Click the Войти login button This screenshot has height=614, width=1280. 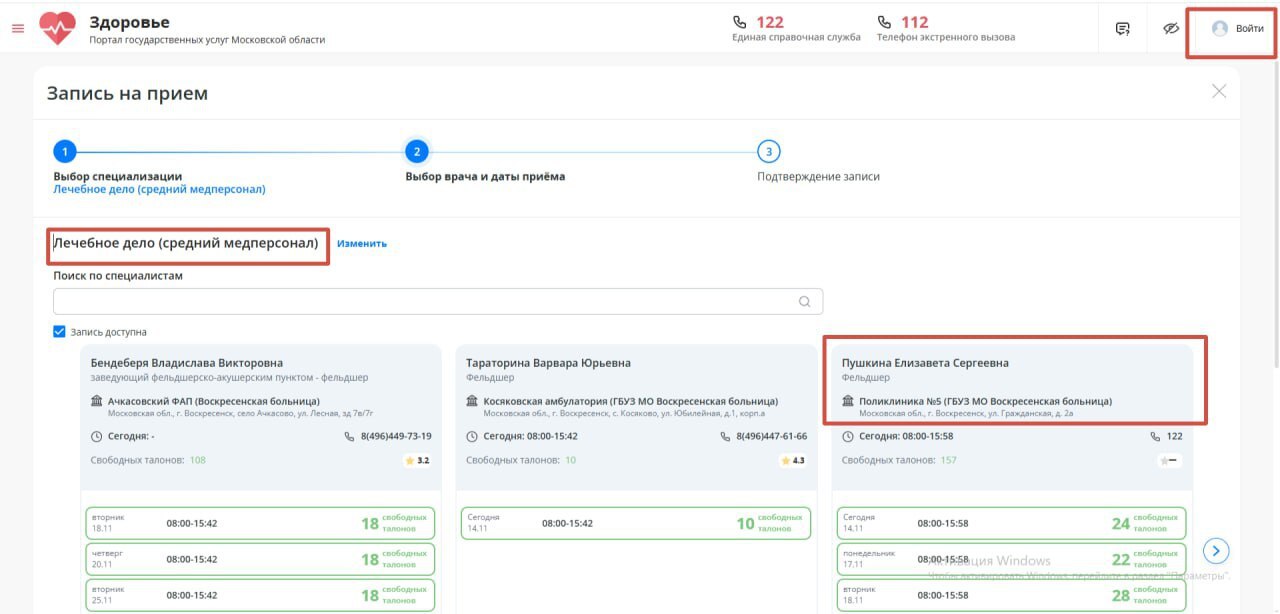tap(1238, 29)
